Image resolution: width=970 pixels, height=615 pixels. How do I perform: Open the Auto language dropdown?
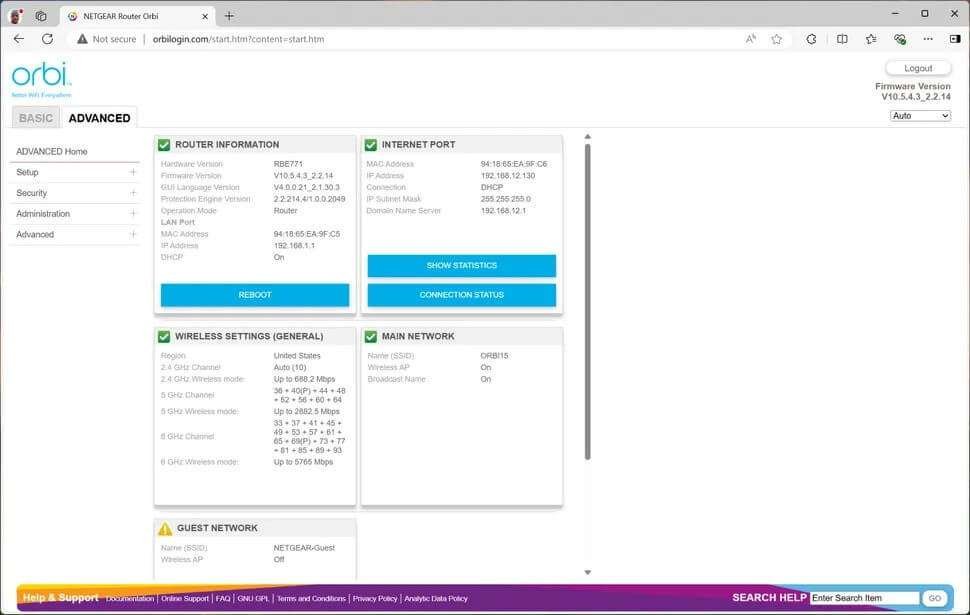pyautogui.click(x=920, y=116)
